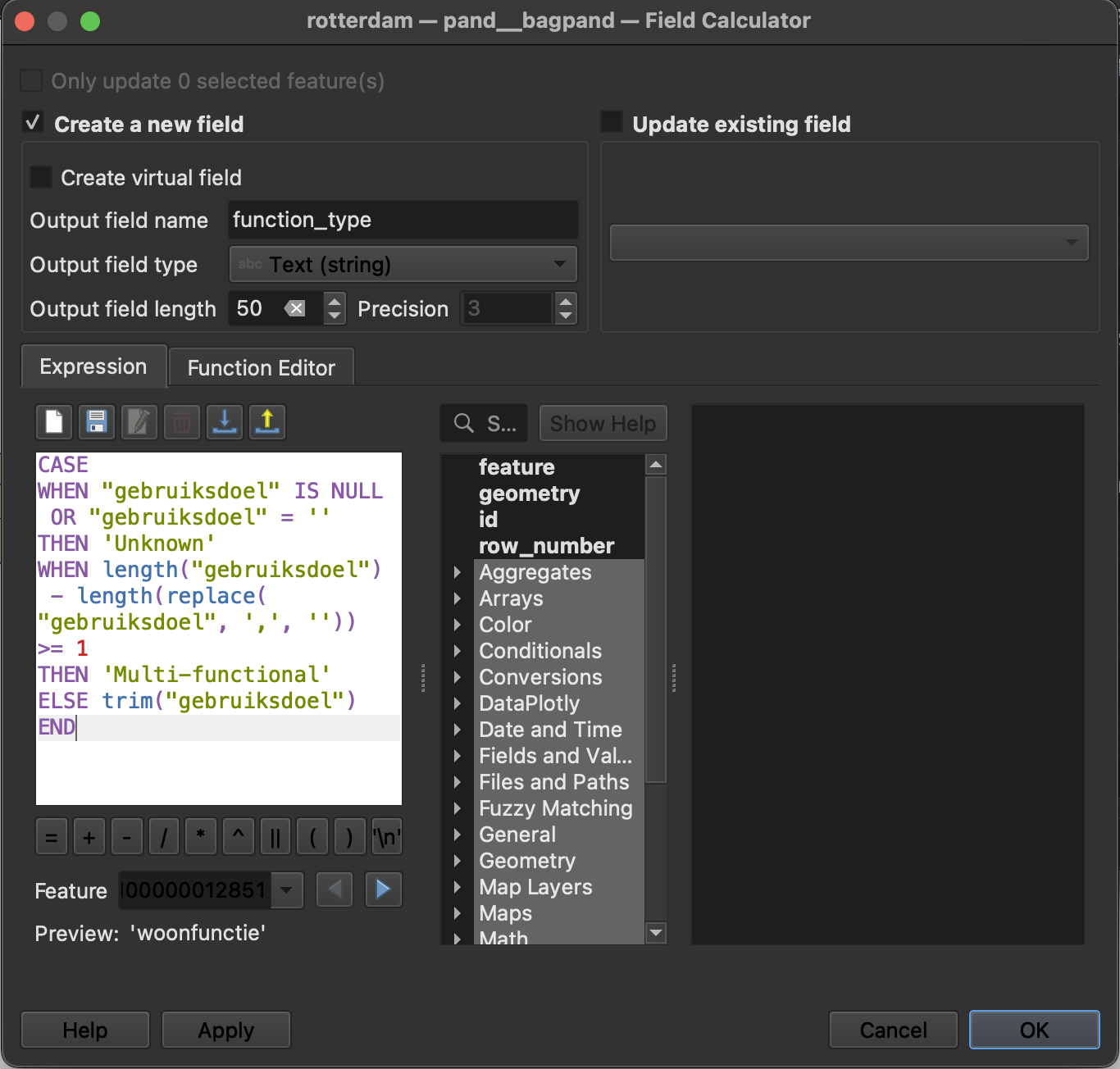Image resolution: width=1120 pixels, height=1069 pixels.
Task: Expand the Geometry function group
Action: [458, 861]
